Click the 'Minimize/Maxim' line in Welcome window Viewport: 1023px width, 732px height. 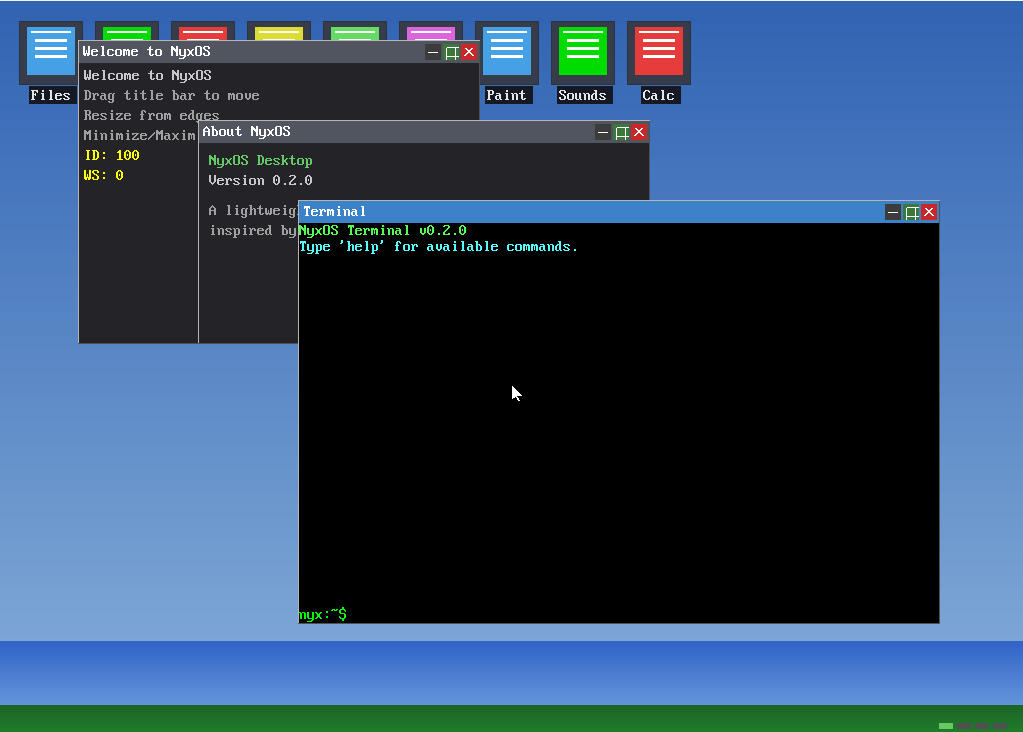(x=140, y=136)
